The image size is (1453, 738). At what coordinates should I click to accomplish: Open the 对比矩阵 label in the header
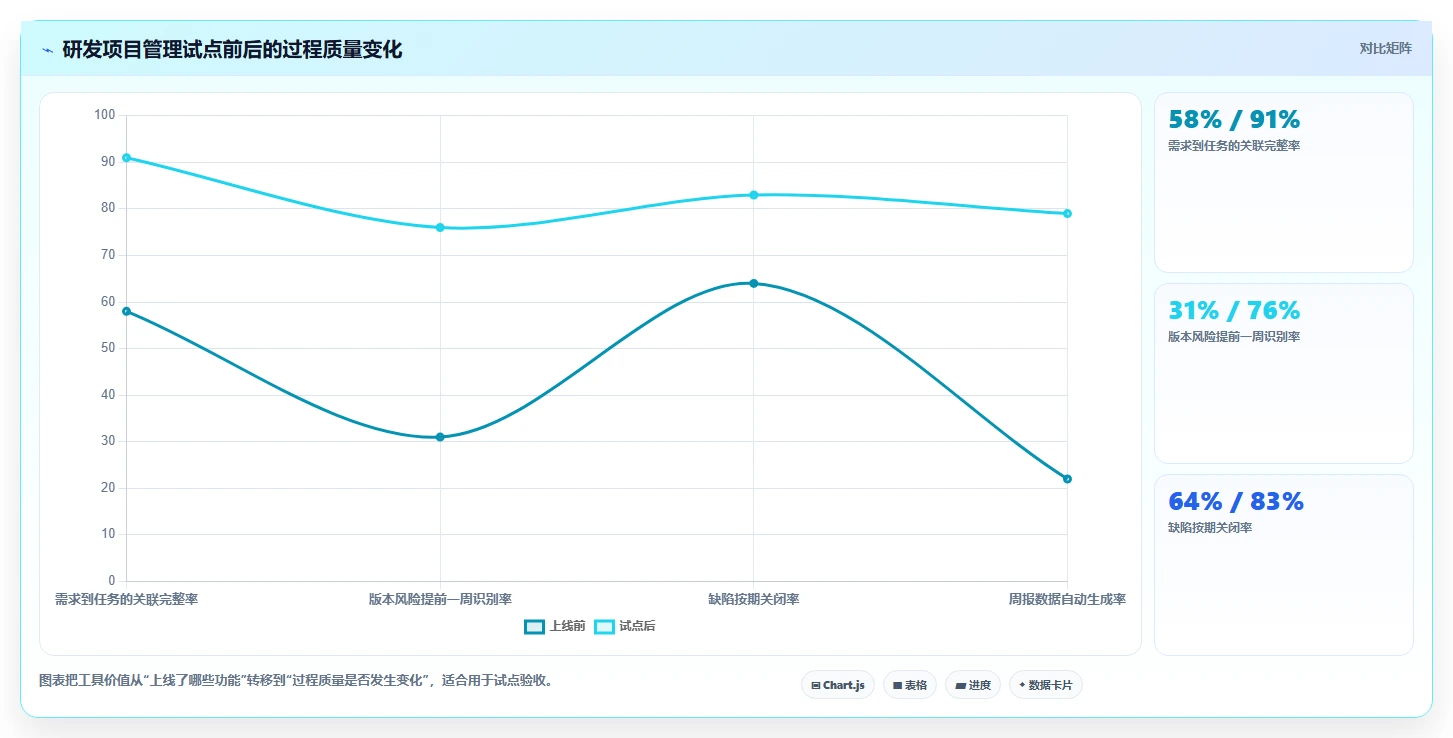pyautogui.click(x=1385, y=48)
